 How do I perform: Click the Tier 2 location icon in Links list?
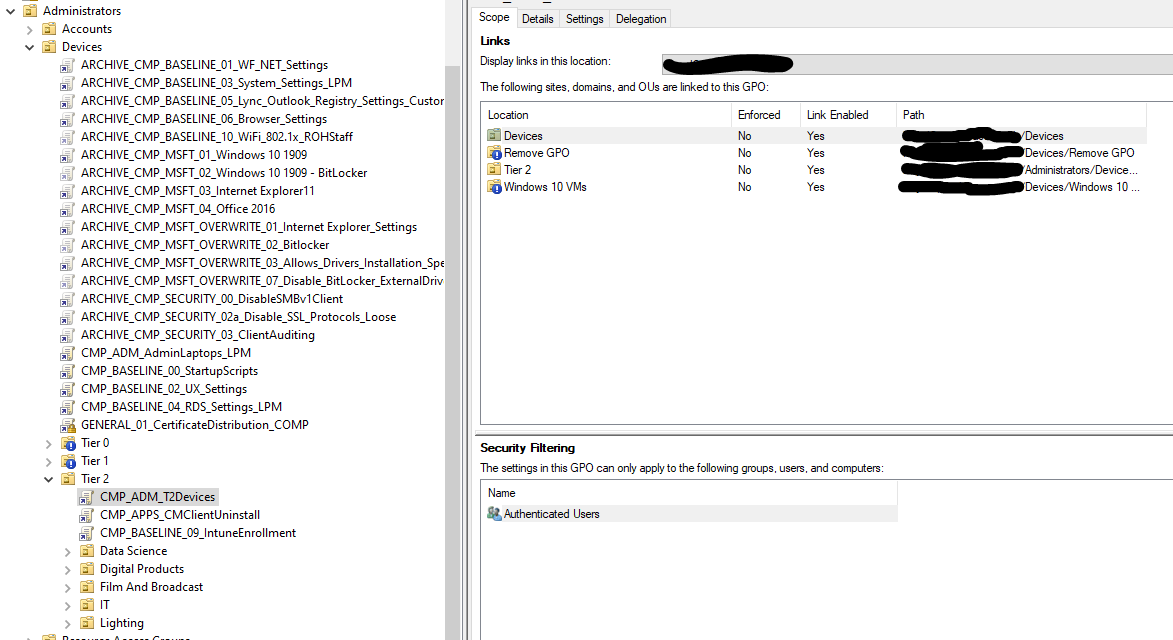(494, 170)
